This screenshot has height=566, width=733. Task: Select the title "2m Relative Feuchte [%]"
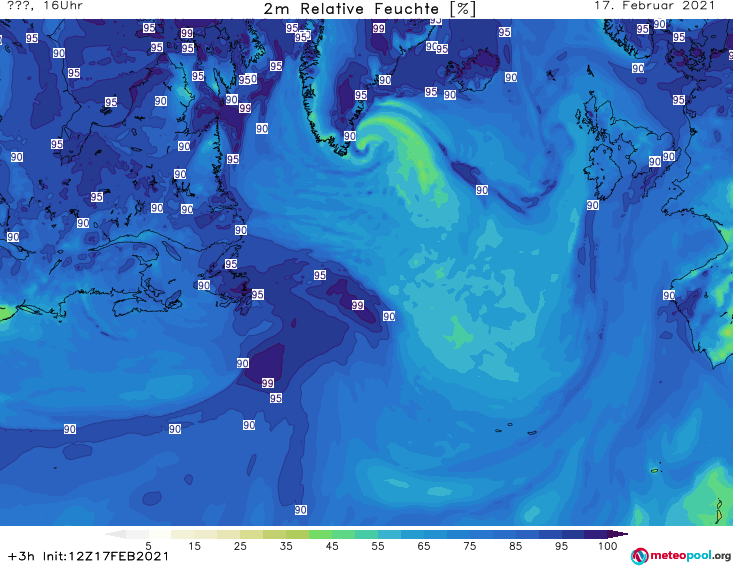(x=369, y=9)
